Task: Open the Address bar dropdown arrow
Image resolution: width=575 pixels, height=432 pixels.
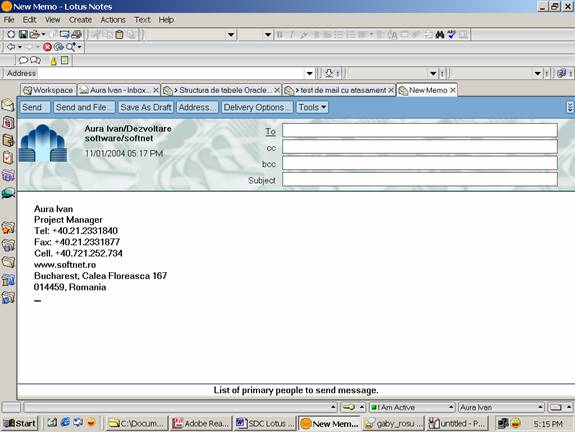Action: pyautogui.click(x=310, y=73)
